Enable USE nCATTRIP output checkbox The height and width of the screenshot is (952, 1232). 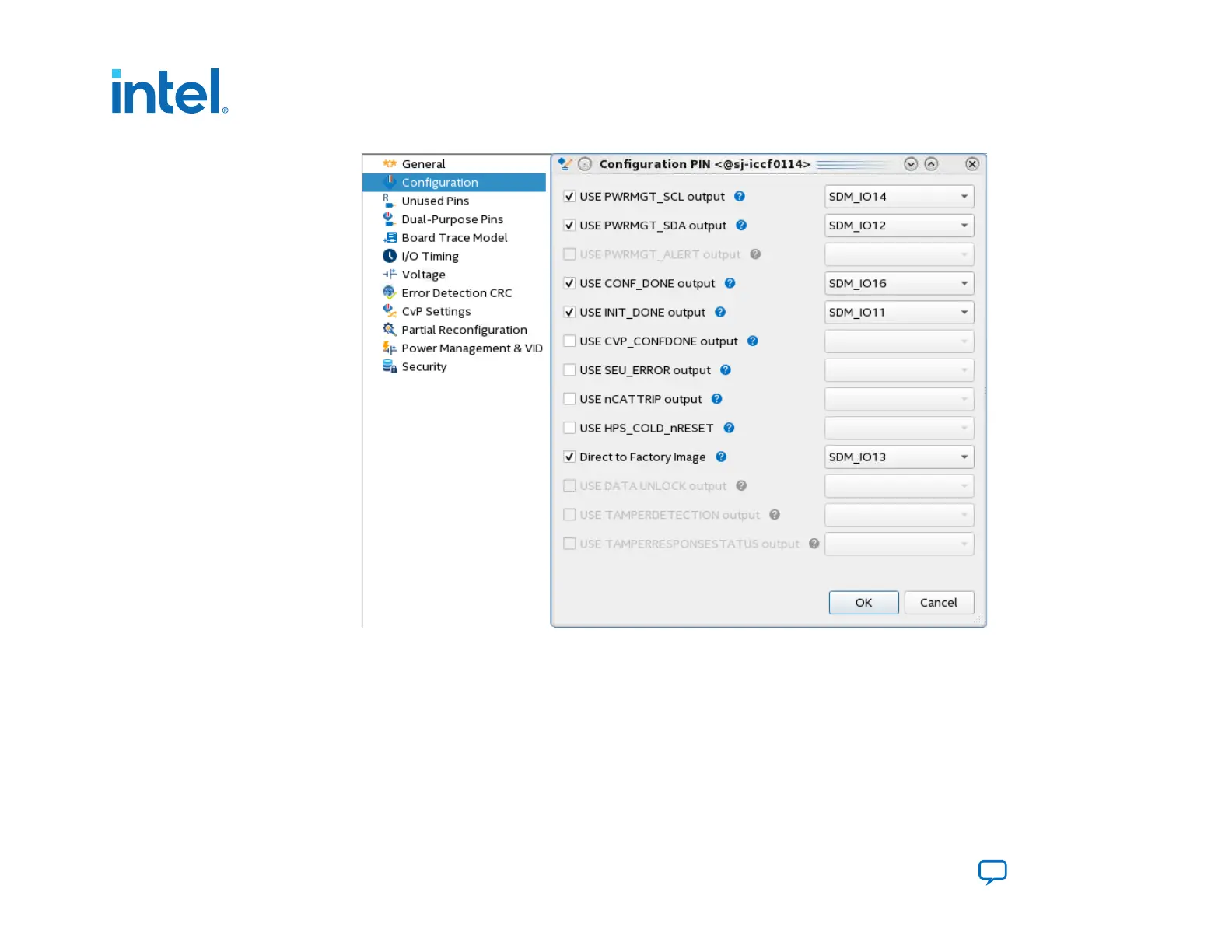point(569,399)
